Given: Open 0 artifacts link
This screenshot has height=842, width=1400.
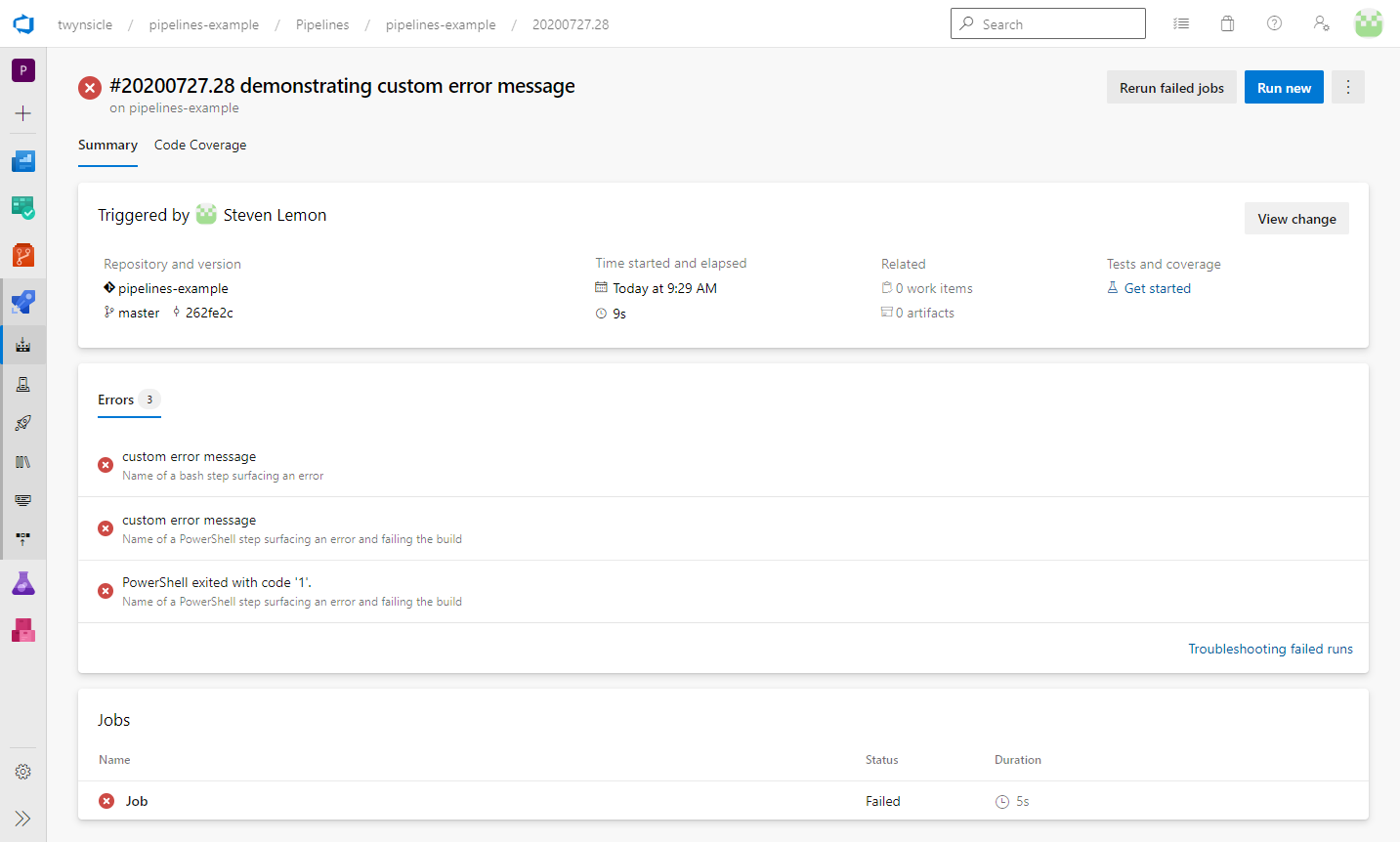Looking at the screenshot, I should coord(925,313).
